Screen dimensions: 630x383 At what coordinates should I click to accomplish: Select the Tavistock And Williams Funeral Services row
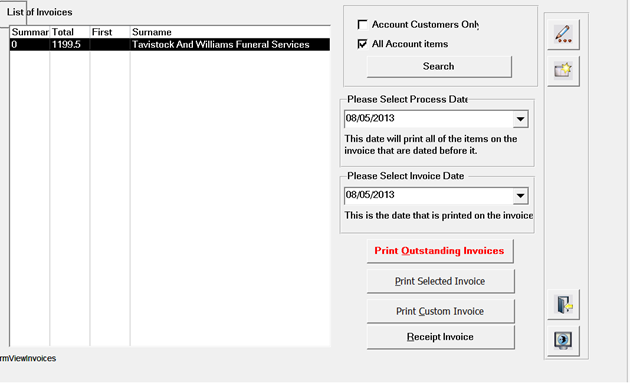tap(170, 45)
